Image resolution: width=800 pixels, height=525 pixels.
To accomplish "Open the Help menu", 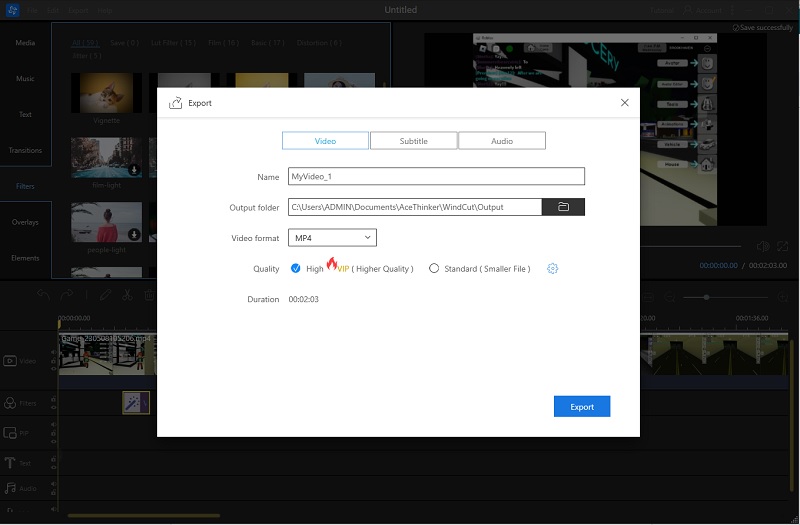I will 105,10.
